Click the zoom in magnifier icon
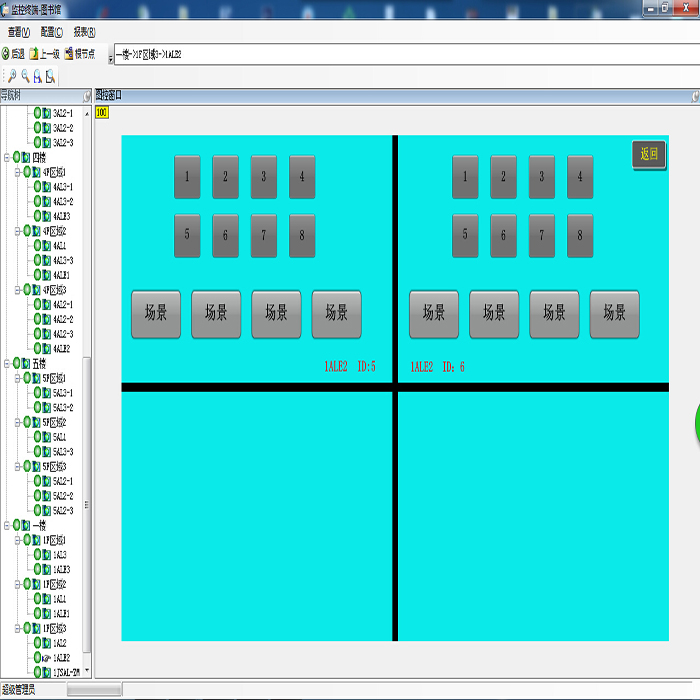 pos(12,76)
